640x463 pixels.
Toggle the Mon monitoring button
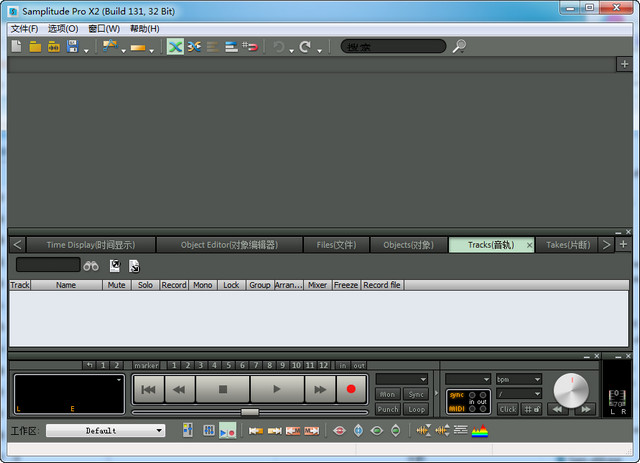[388, 394]
